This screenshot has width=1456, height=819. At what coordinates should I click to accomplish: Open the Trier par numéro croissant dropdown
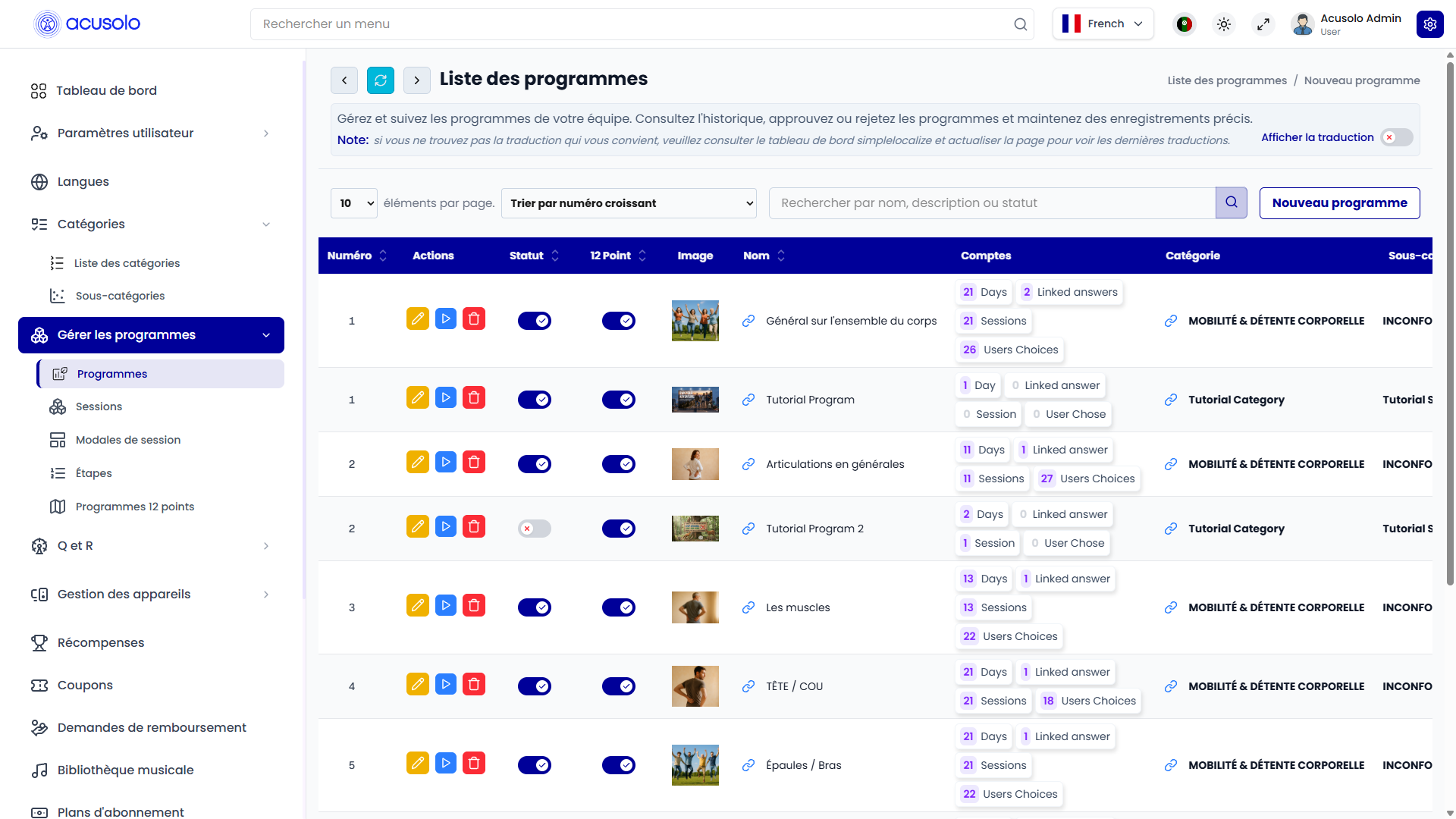(629, 203)
